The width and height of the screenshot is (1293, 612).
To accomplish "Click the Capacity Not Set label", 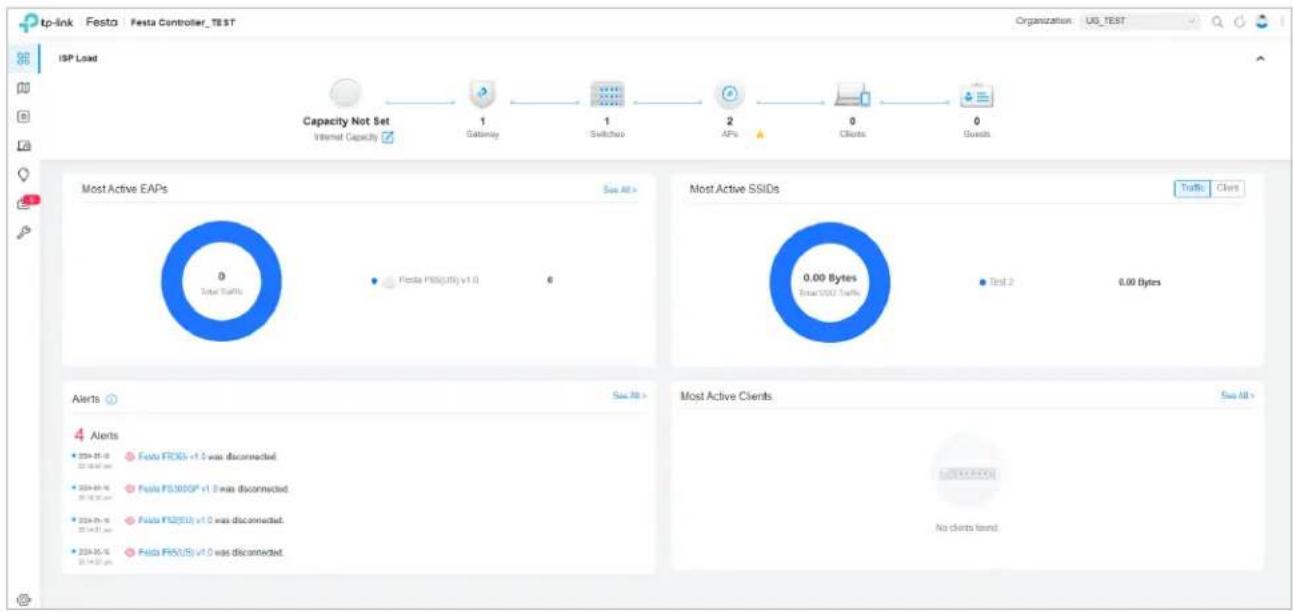I will pyautogui.click(x=345, y=122).
